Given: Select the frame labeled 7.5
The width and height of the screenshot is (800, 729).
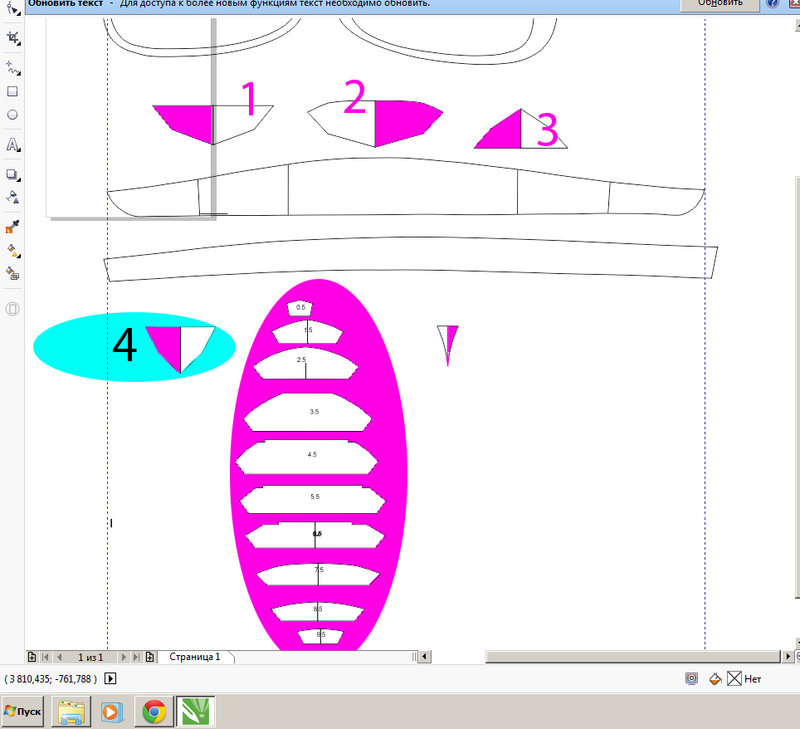Looking at the screenshot, I should pos(318,574).
